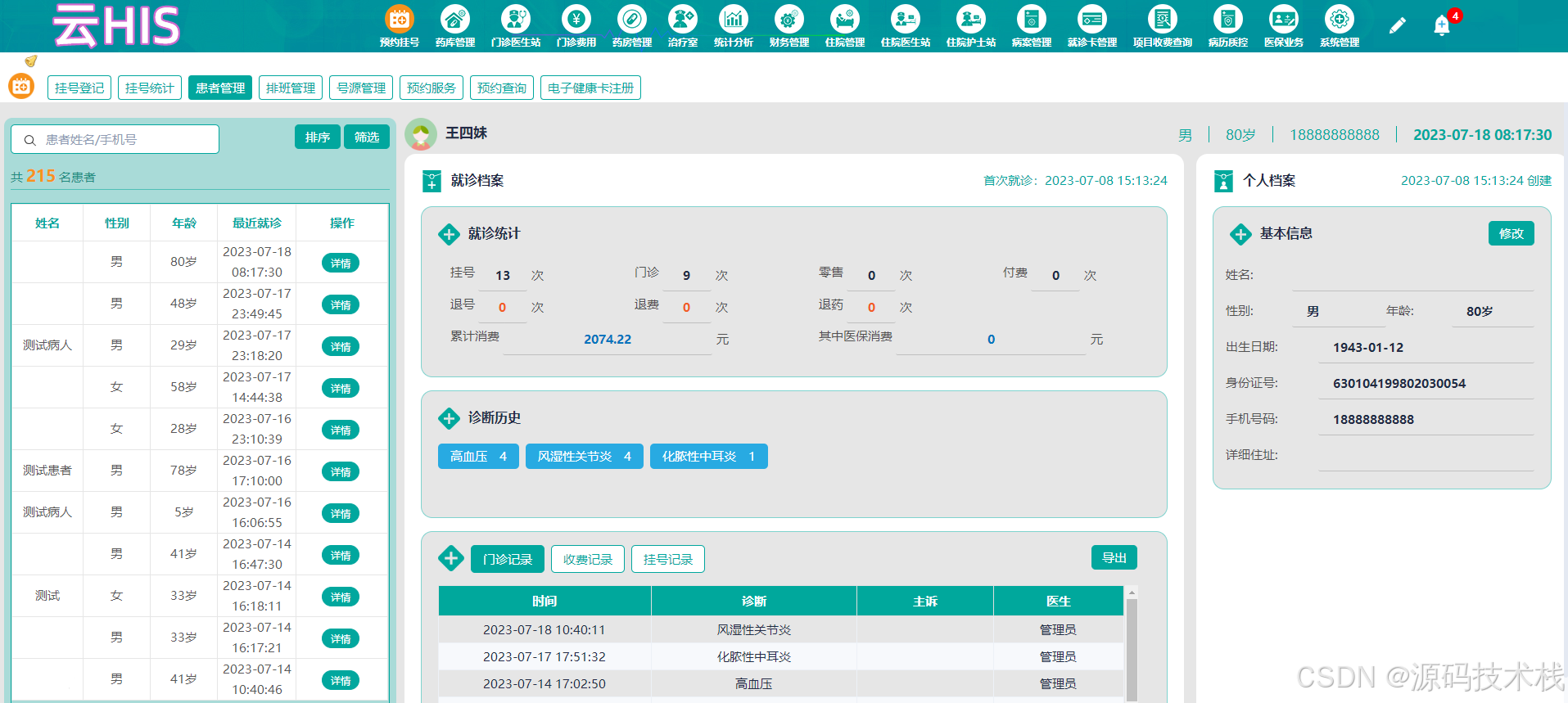Open the 统计分析 chart icon
The width and height of the screenshot is (1568, 703).
734,19
